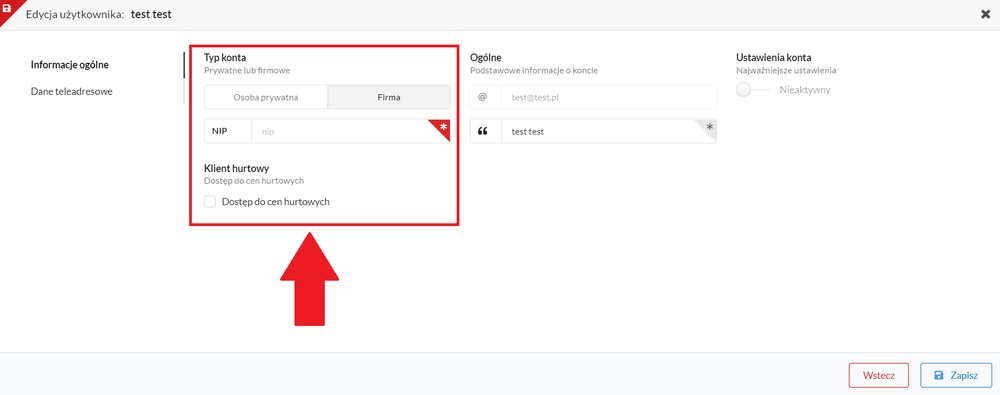Viewport: 1000px width, 395px height.
Task: Click the red save icon in top-left corner
Action: [x=6, y=7]
